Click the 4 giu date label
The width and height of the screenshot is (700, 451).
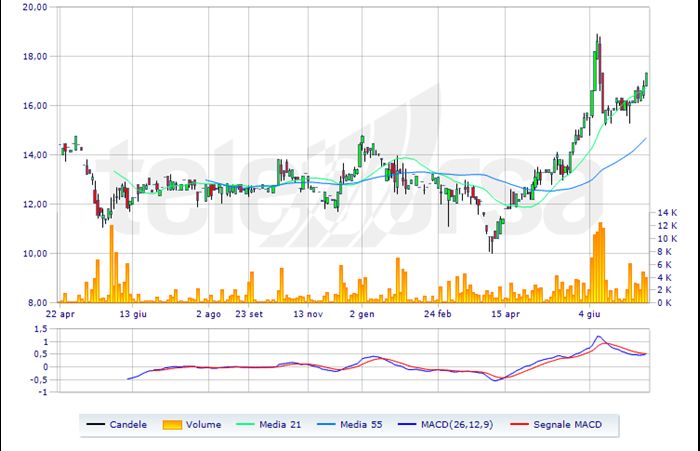(x=589, y=314)
